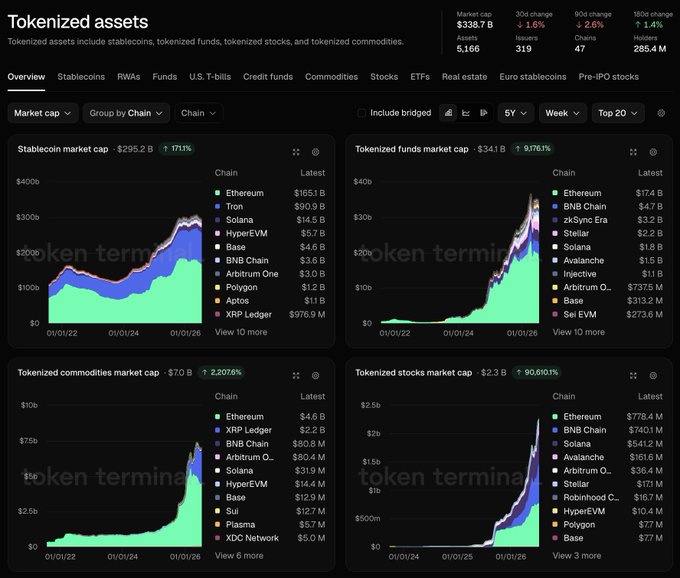Open the Top 20 dropdown

point(618,113)
